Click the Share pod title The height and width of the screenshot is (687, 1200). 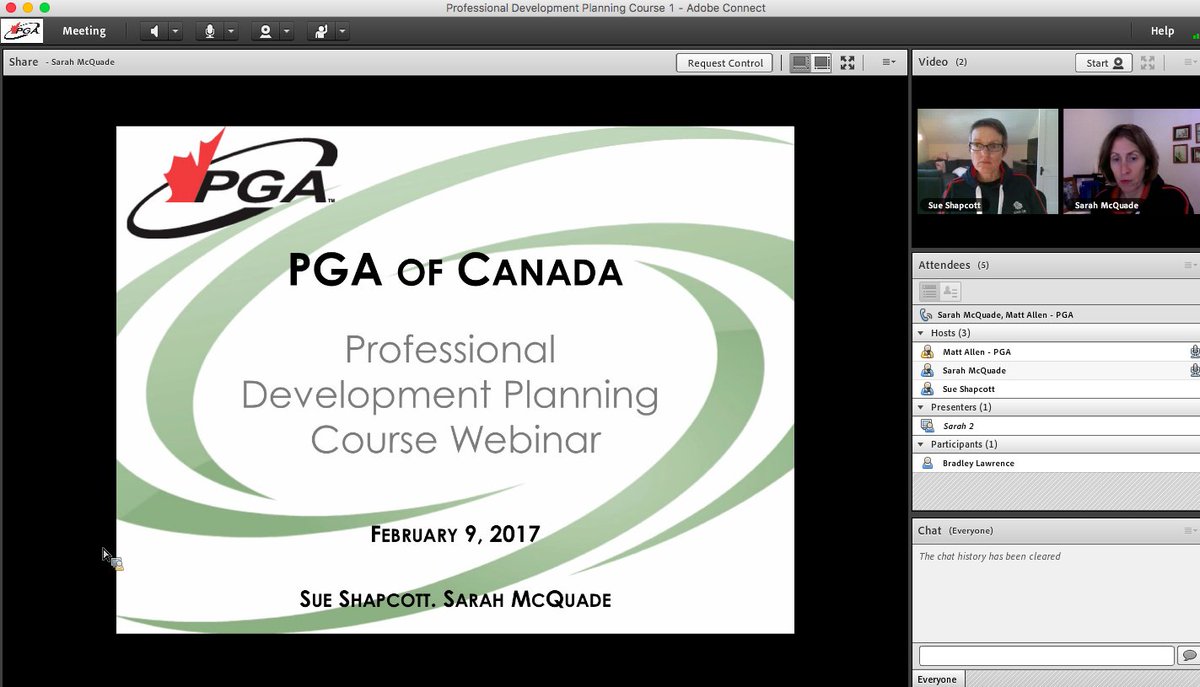point(23,62)
